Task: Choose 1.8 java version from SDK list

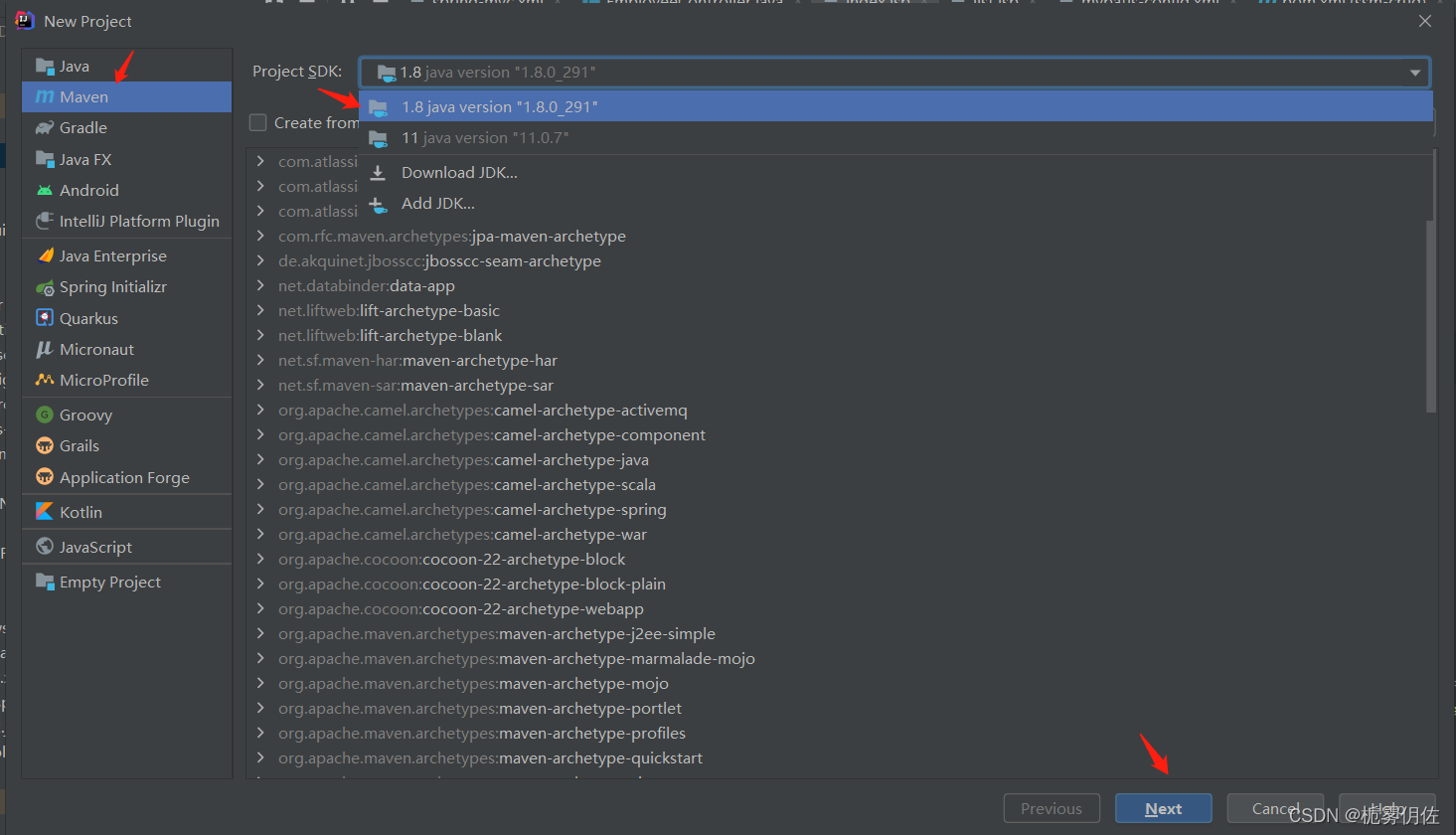Action: point(895,106)
